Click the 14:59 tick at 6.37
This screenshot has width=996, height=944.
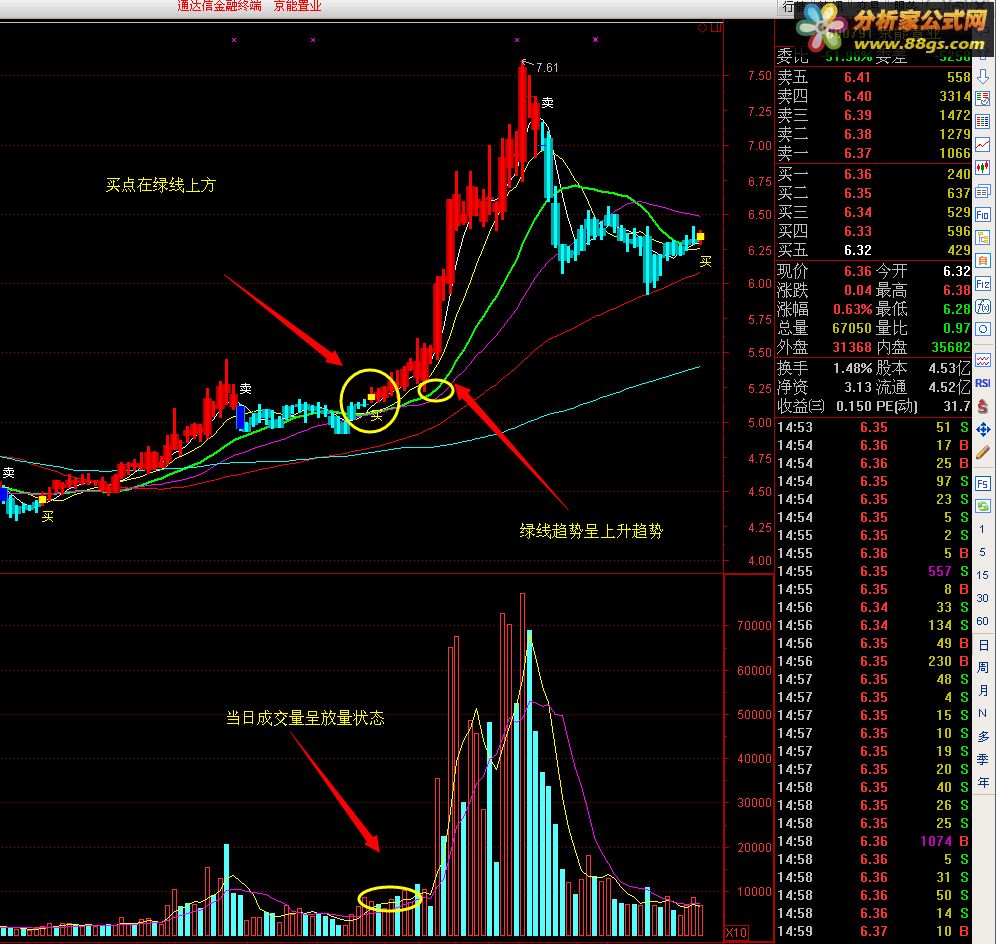(873, 931)
